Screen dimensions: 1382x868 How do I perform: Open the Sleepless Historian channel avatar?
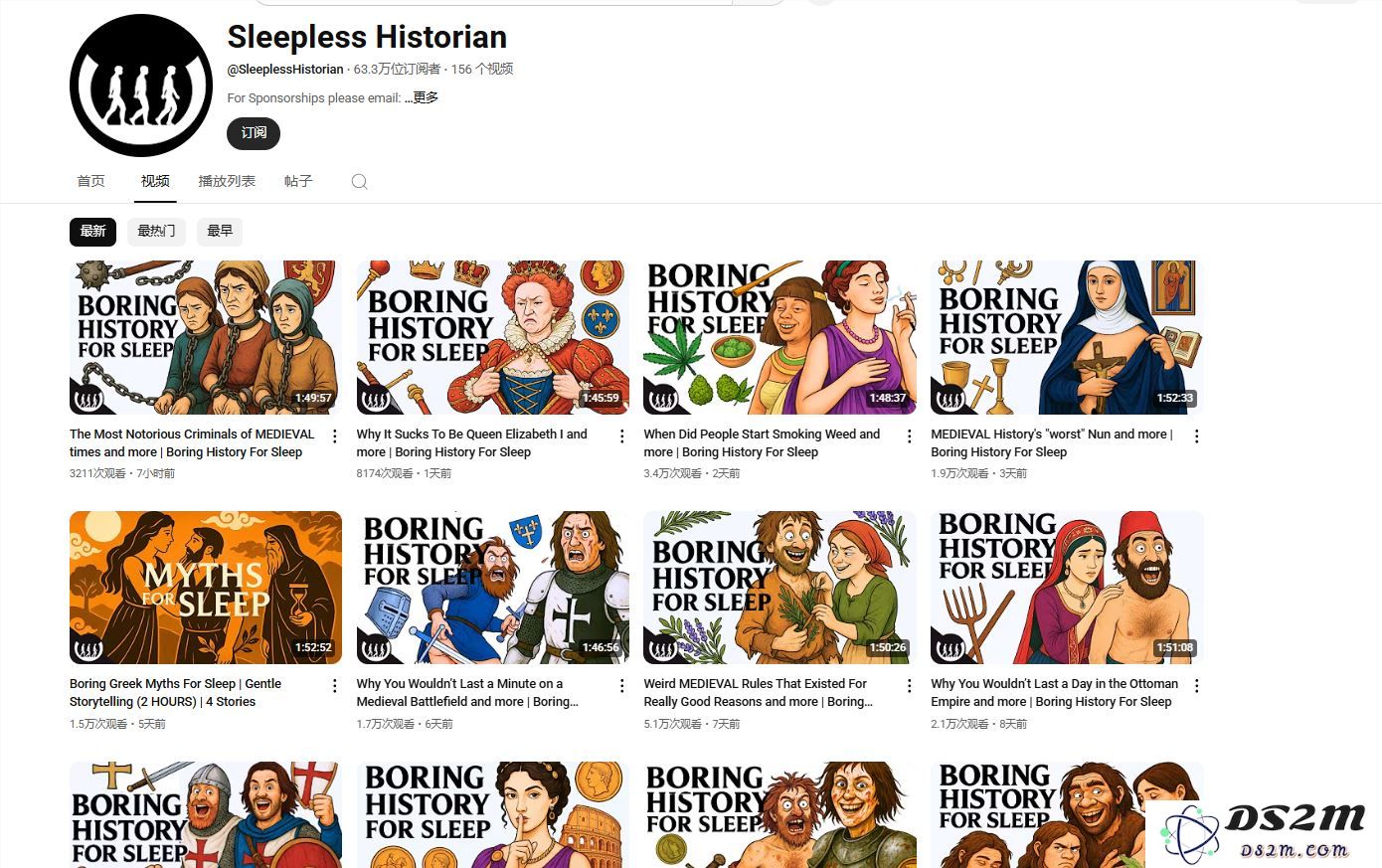141,86
